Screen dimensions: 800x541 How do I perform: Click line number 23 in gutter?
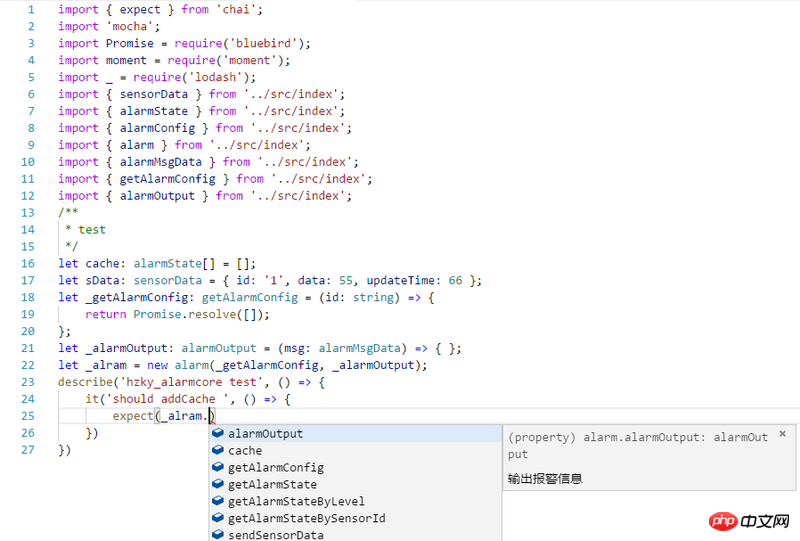(28, 382)
